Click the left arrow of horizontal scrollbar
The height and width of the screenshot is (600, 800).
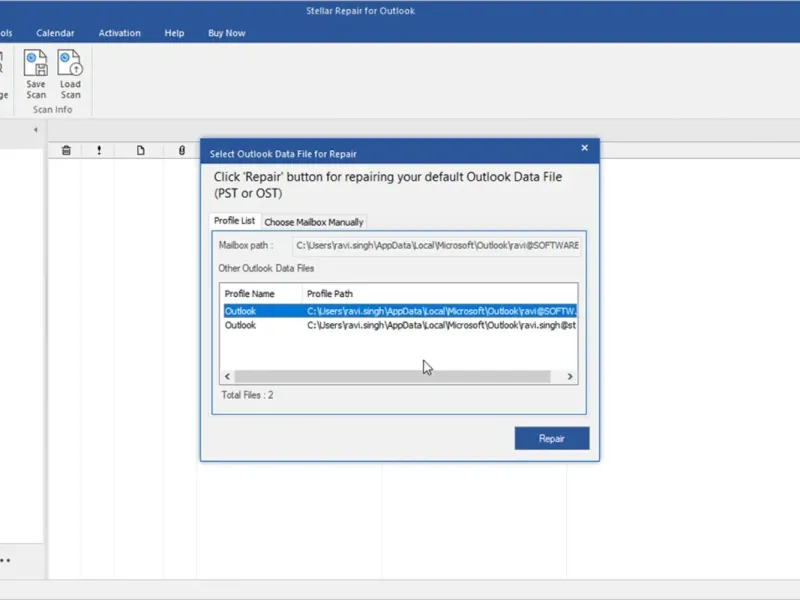[x=227, y=377]
